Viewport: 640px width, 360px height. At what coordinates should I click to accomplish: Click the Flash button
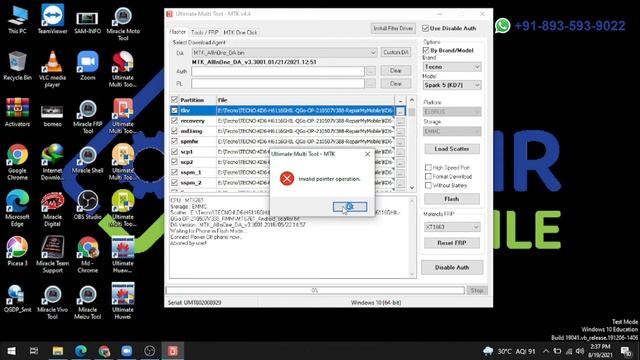tap(452, 199)
